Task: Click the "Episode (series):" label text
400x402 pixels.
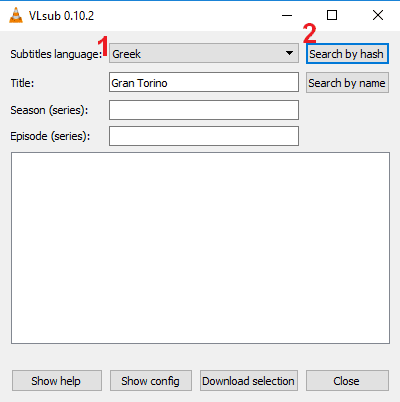Action: coord(50,136)
